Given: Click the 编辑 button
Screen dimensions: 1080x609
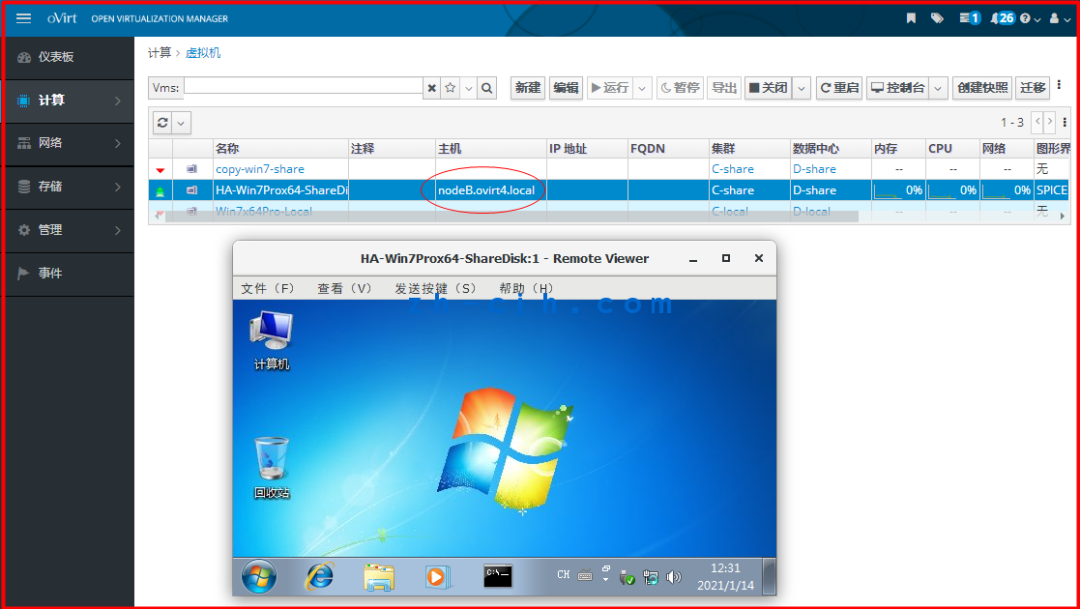Looking at the screenshot, I should [566, 88].
